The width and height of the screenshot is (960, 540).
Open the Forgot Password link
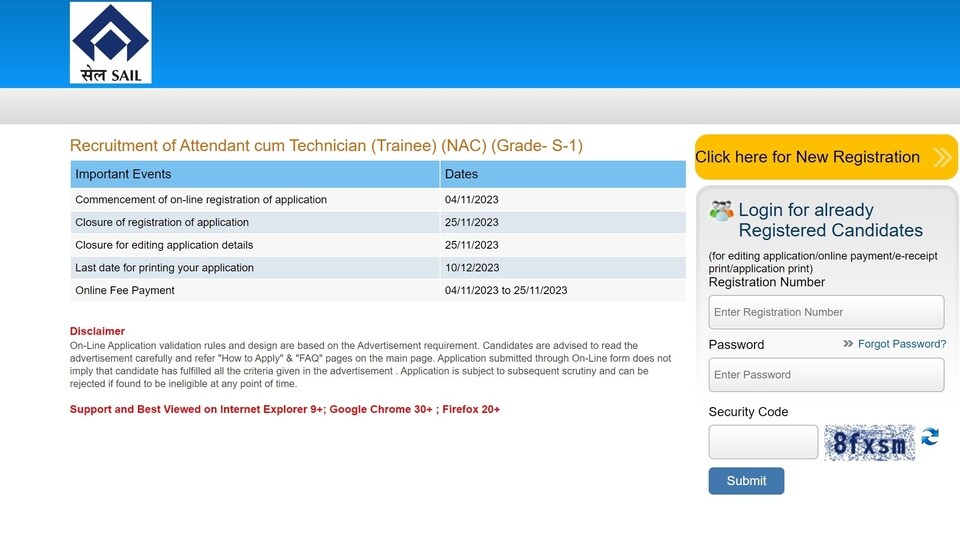coord(901,344)
